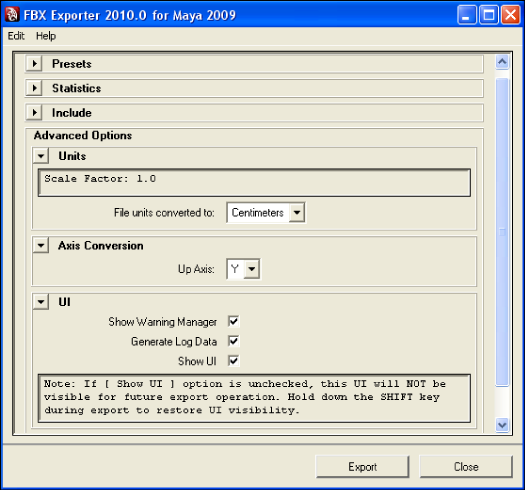525x490 pixels.
Task: Click the Scale Factor text box
Action: pyautogui.click(x=254, y=183)
